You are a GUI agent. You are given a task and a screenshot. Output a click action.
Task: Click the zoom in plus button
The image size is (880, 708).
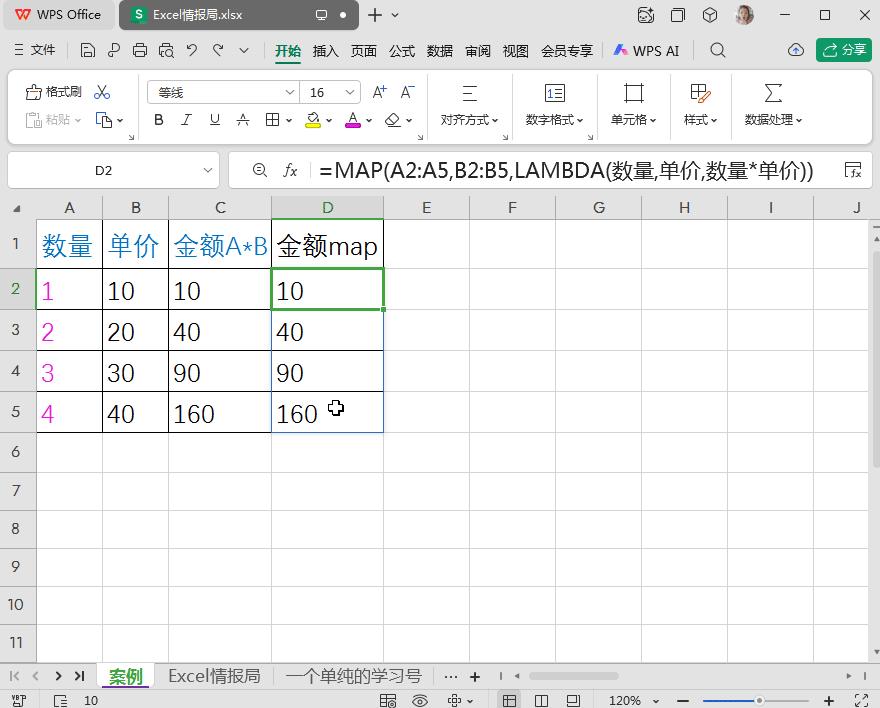[828, 700]
